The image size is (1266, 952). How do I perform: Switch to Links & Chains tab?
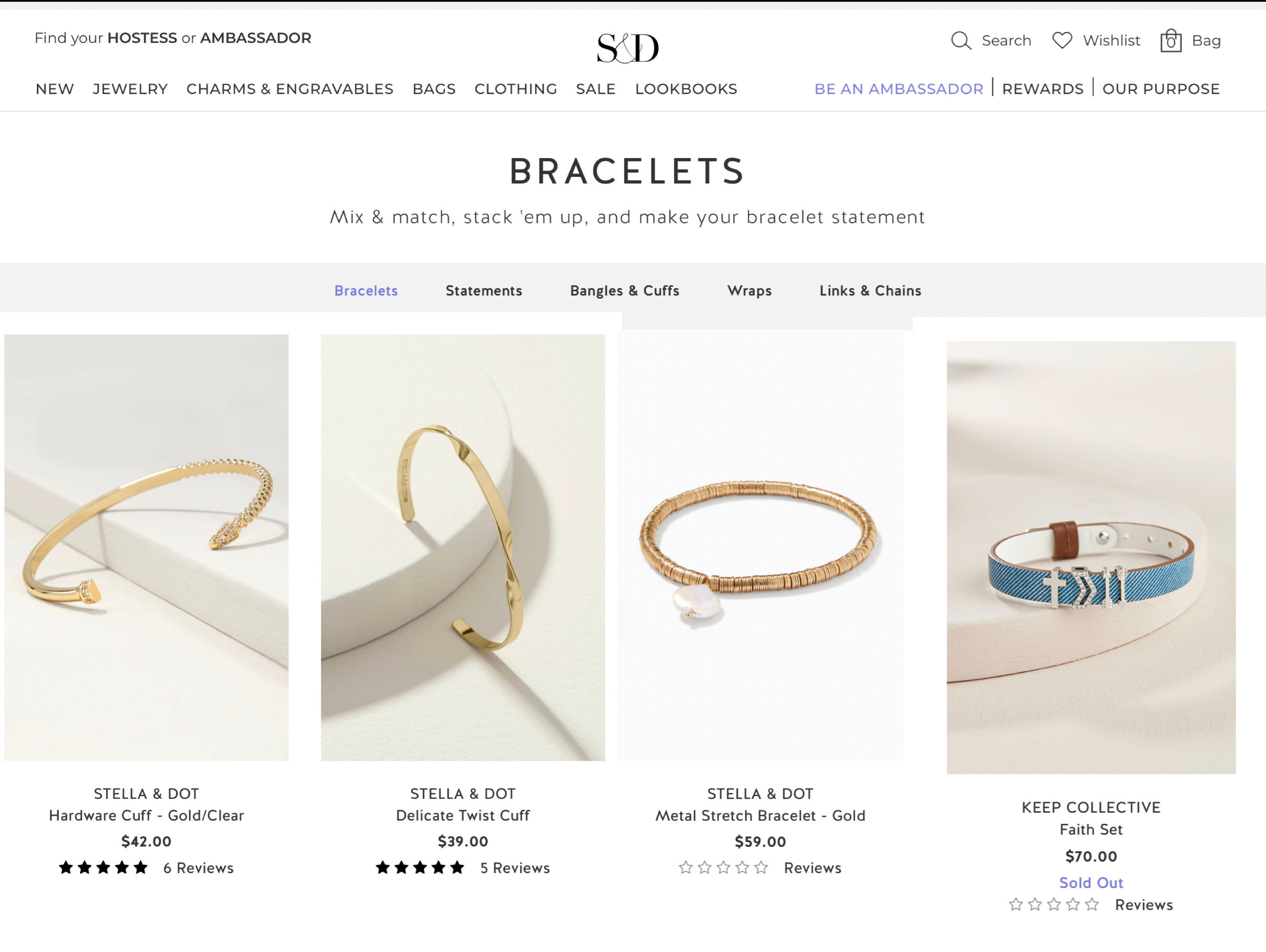[870, 291]
